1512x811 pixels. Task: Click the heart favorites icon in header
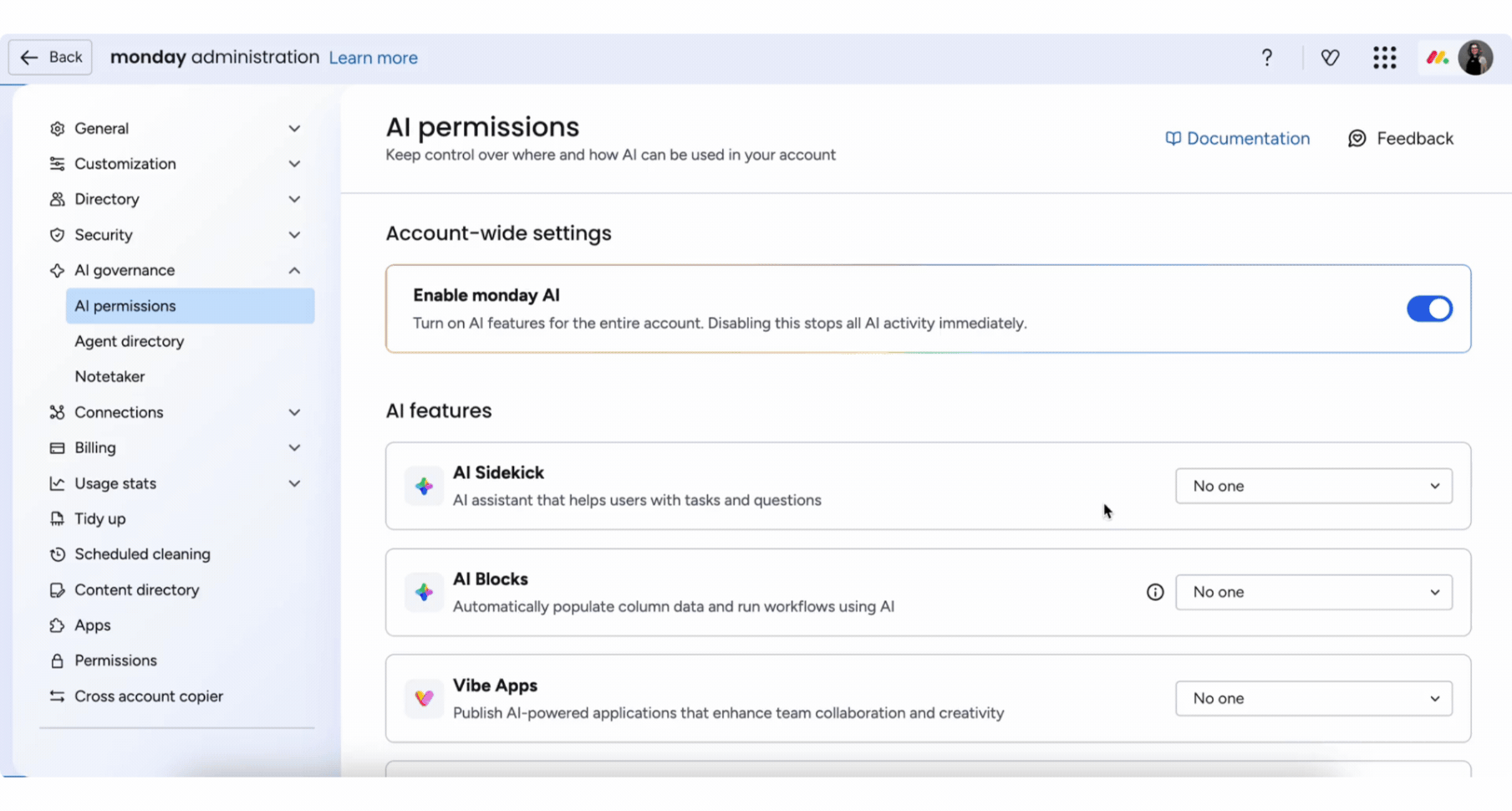1330,57
